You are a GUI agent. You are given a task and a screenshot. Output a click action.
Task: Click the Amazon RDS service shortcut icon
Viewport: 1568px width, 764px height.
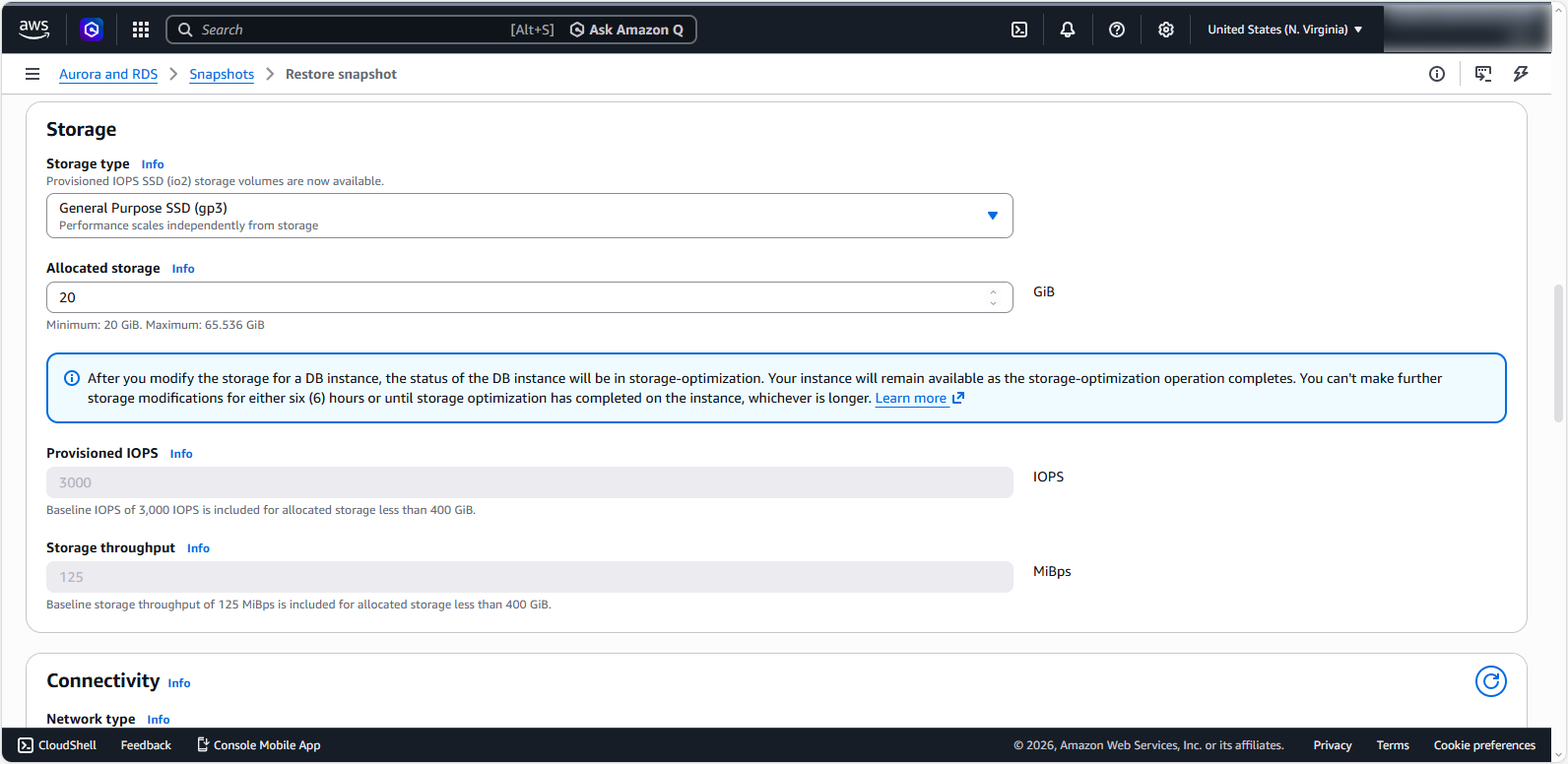click(x=92, y=30)
